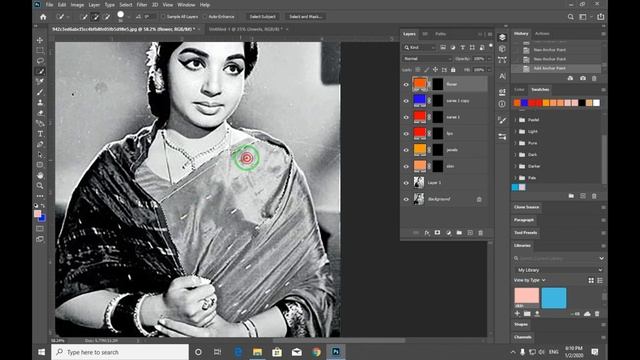The height and width of the screenshot is (360, 640).
Task: Select the Rectangular Marquee tool
Action: pos(40,50)
